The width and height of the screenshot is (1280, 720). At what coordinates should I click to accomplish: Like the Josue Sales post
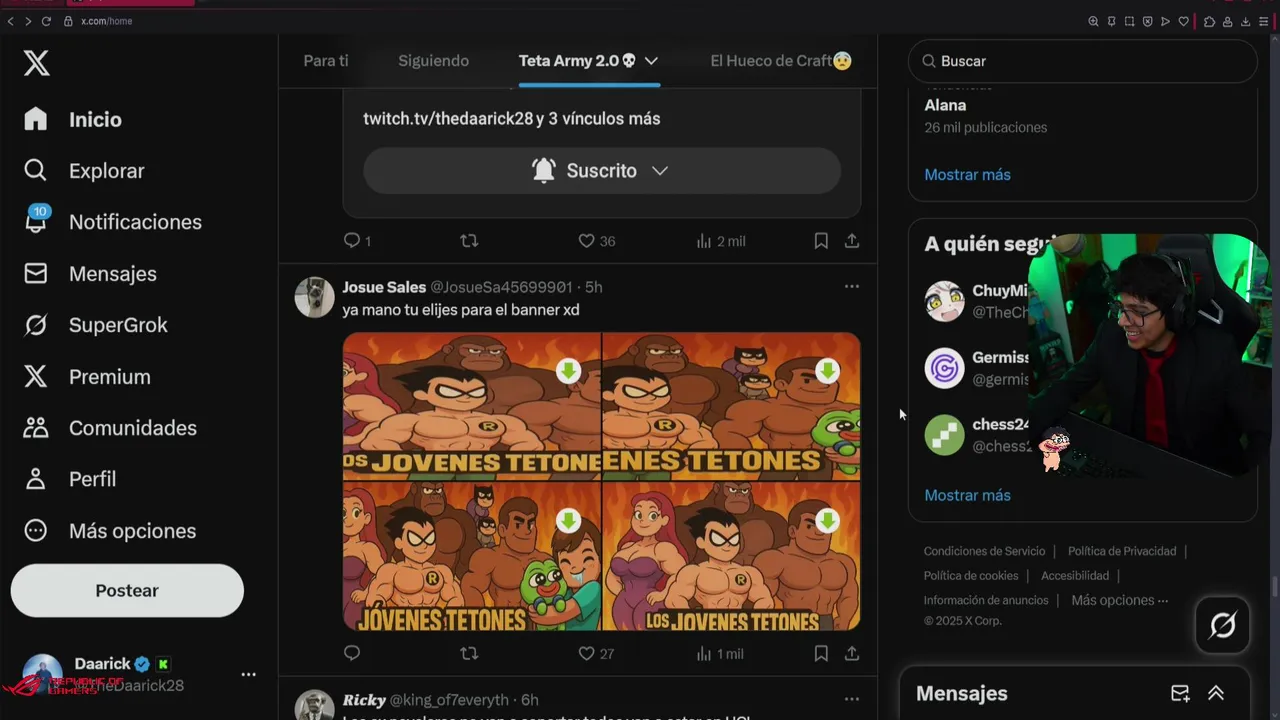tap(596, 653)
